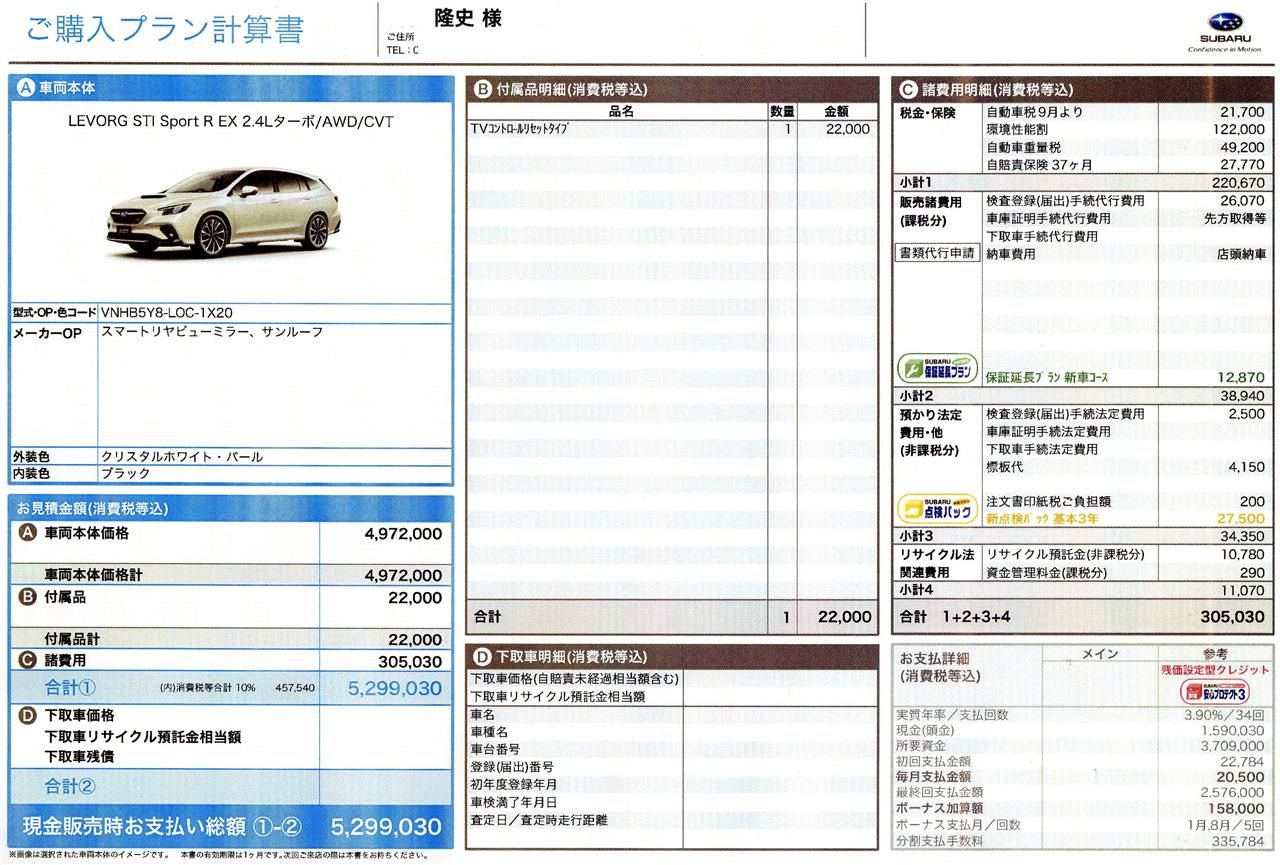Click the circled D in 下取車明細 header

482,657
